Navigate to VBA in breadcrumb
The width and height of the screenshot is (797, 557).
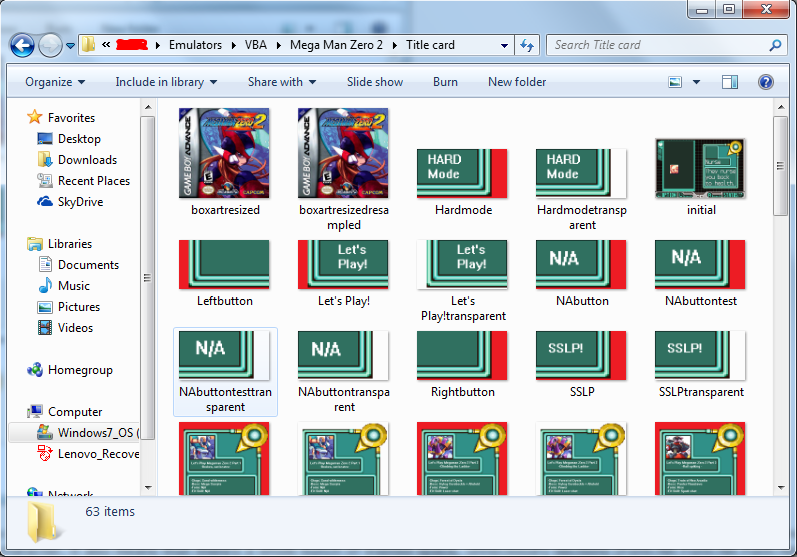[256, 45]
